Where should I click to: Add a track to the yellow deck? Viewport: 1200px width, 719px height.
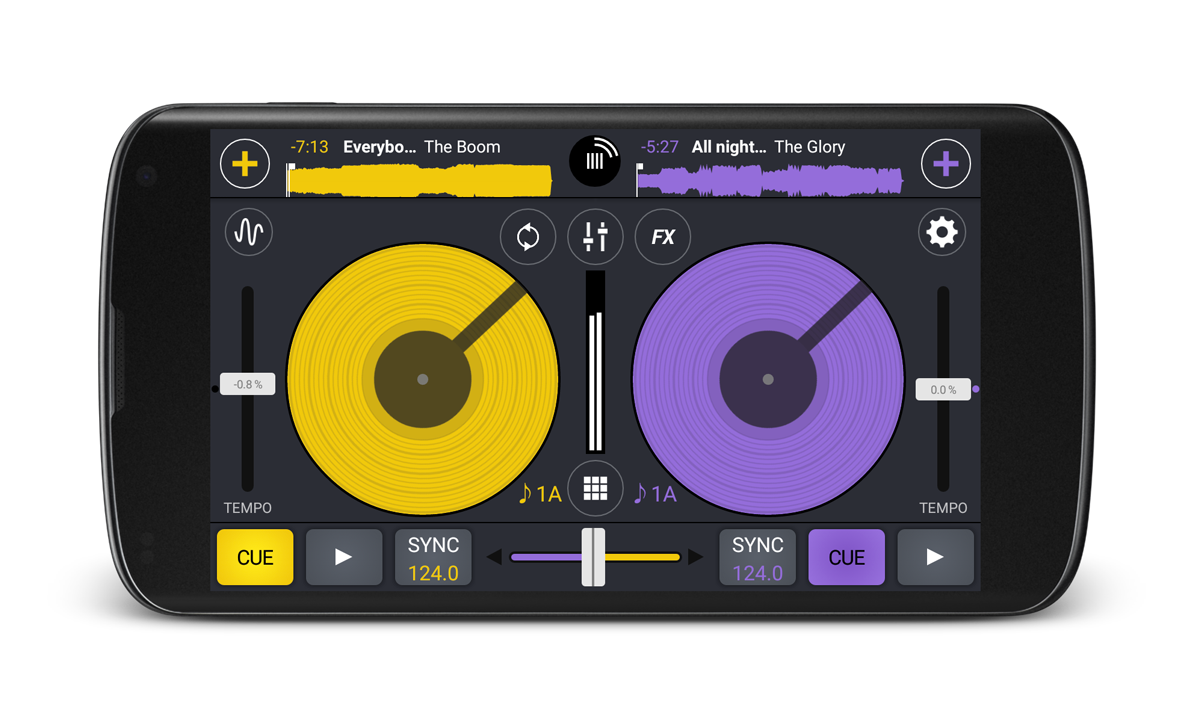pos(245,164)
